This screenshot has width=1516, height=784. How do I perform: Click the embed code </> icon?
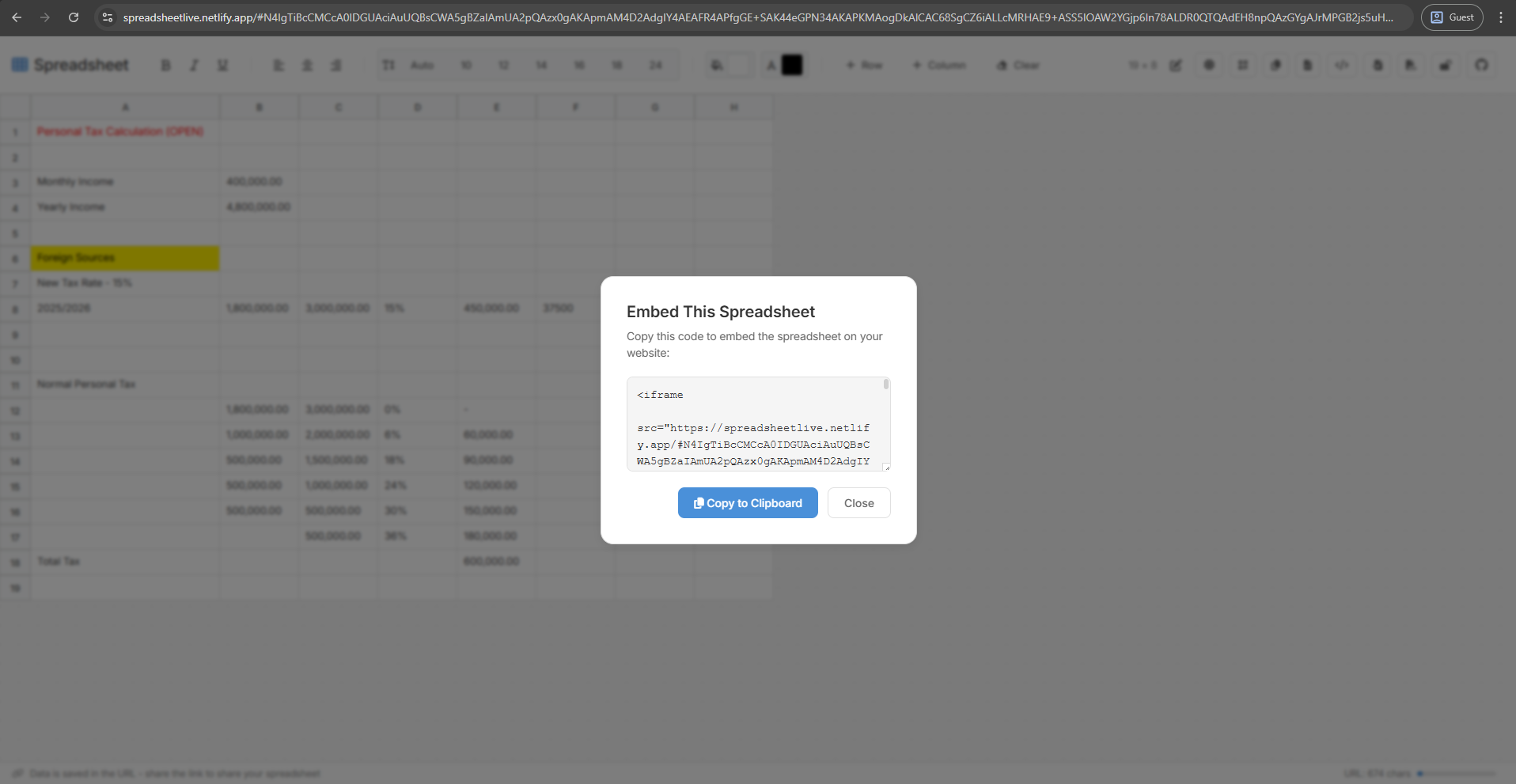click(x=1342, y=65)
